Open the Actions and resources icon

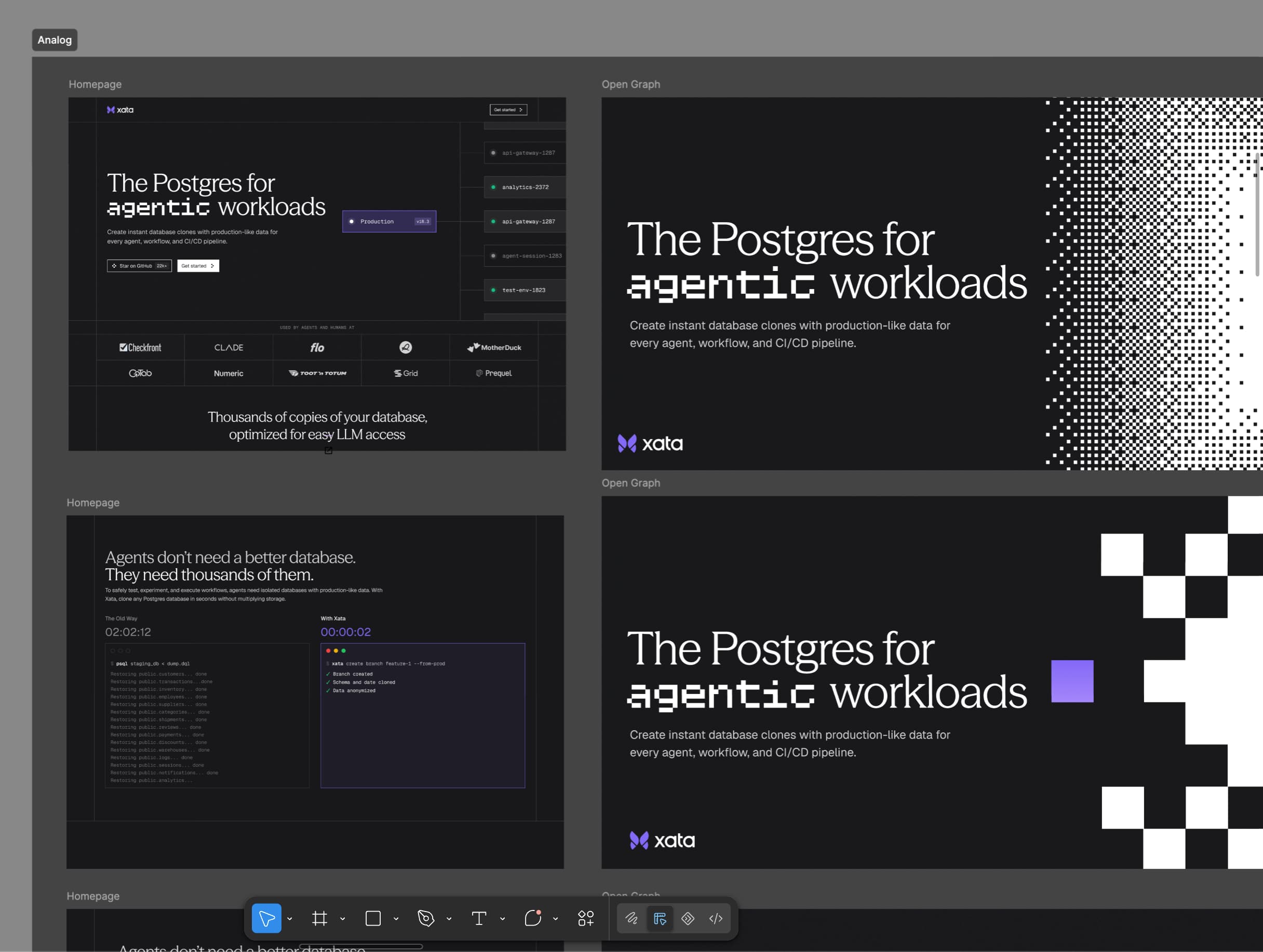tap(586, 918)
